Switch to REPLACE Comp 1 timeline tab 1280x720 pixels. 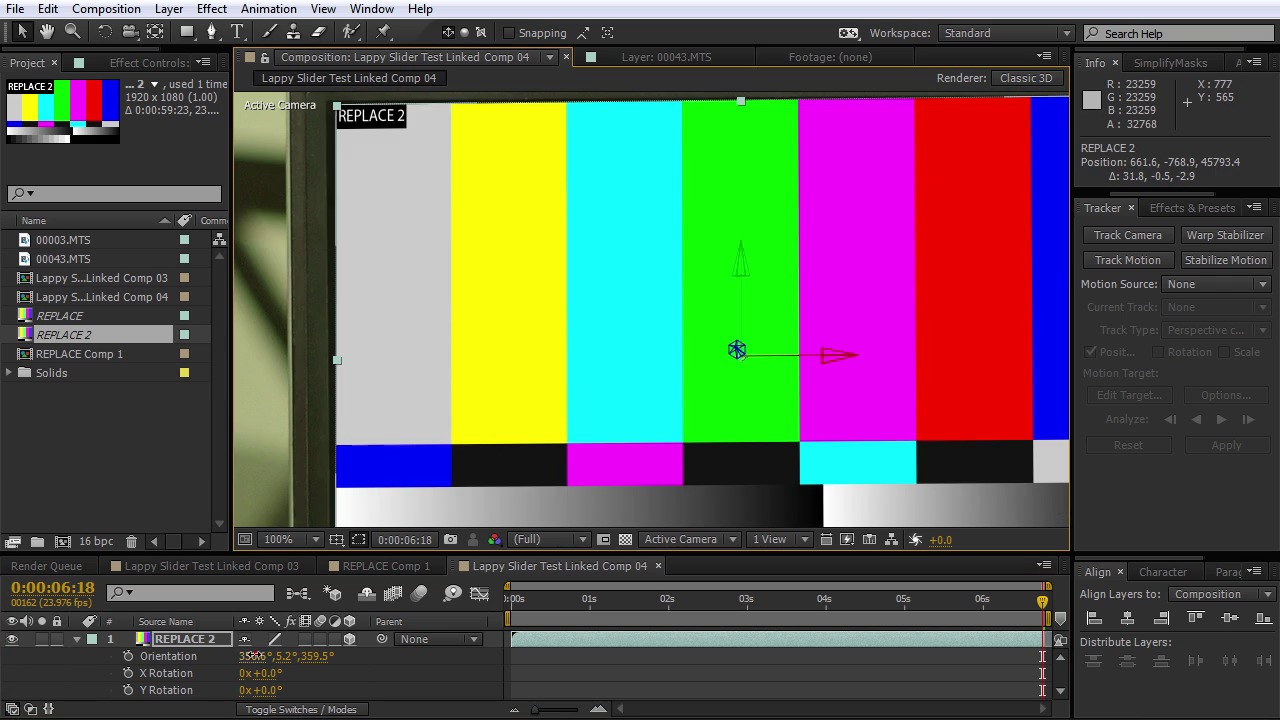tap(386, 566)
